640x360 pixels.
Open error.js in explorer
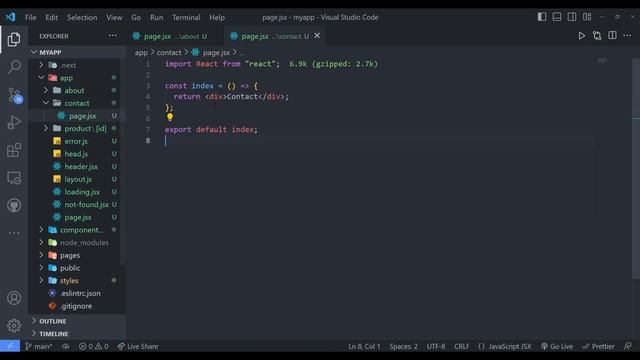[x=76, y=141]
